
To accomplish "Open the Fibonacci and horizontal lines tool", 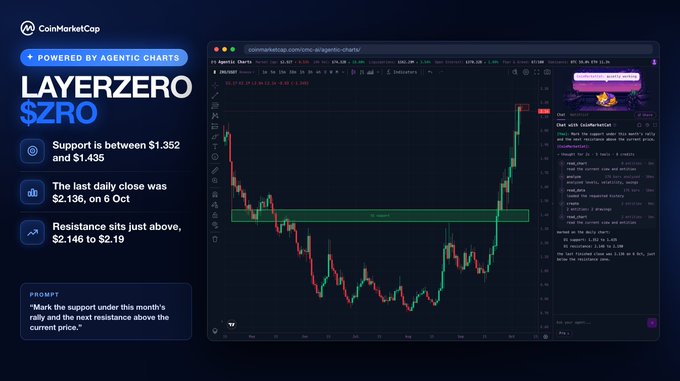I will 215,105.
